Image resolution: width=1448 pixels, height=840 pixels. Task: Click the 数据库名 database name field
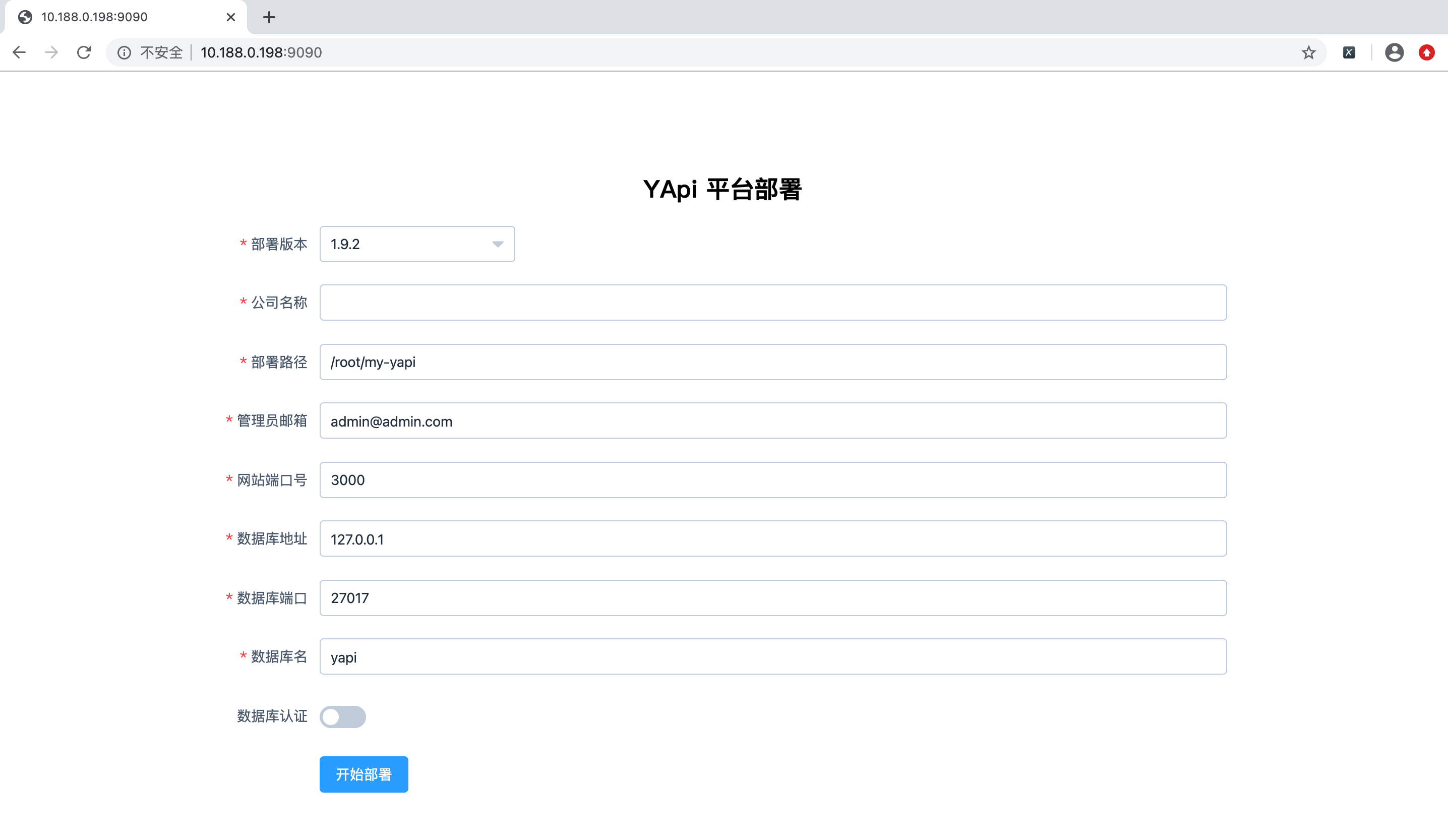coord(773,656)
